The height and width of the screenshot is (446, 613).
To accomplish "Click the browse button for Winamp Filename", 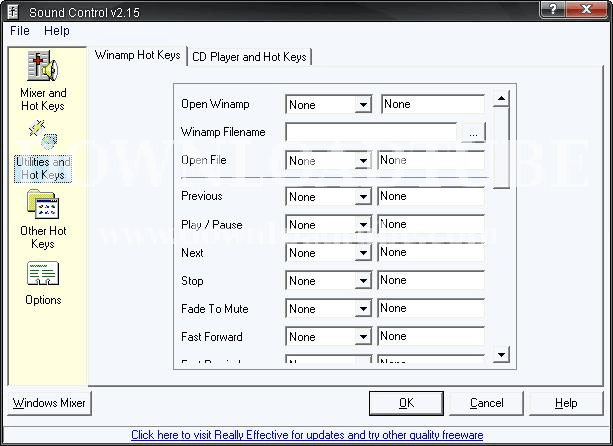I will (472, 132).
